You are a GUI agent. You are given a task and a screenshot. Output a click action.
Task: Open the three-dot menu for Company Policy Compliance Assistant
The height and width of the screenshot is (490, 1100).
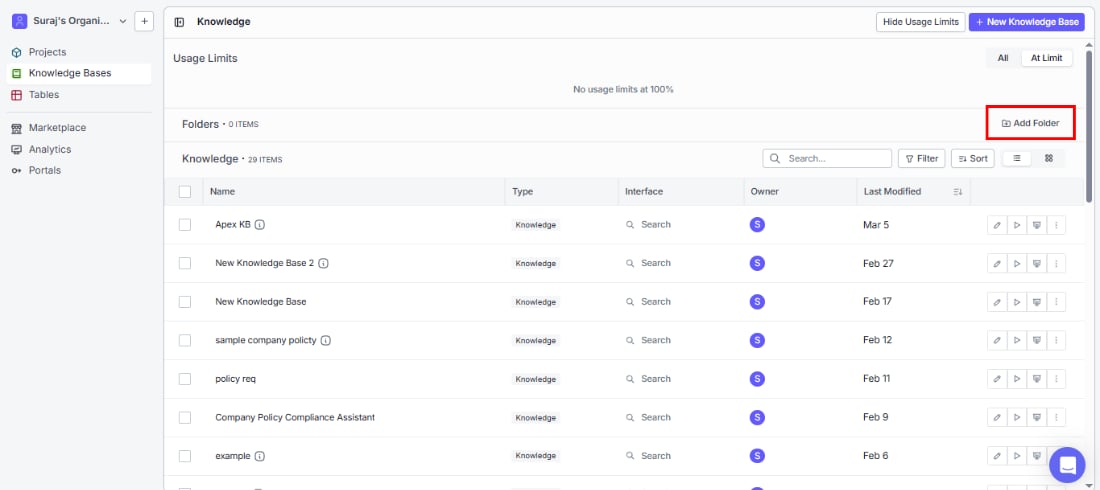click(1056, 418)
